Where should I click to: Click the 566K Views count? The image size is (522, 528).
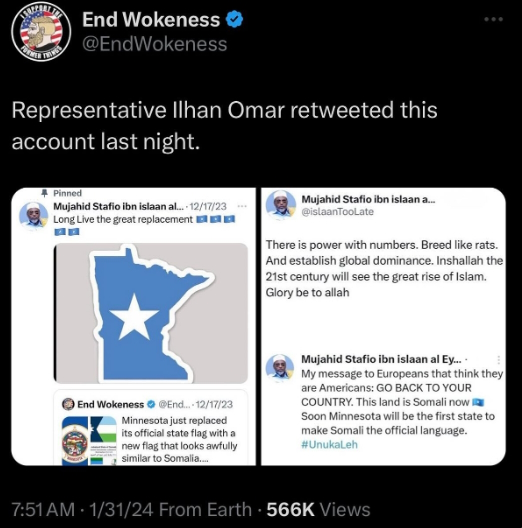[x=318, y=509]
